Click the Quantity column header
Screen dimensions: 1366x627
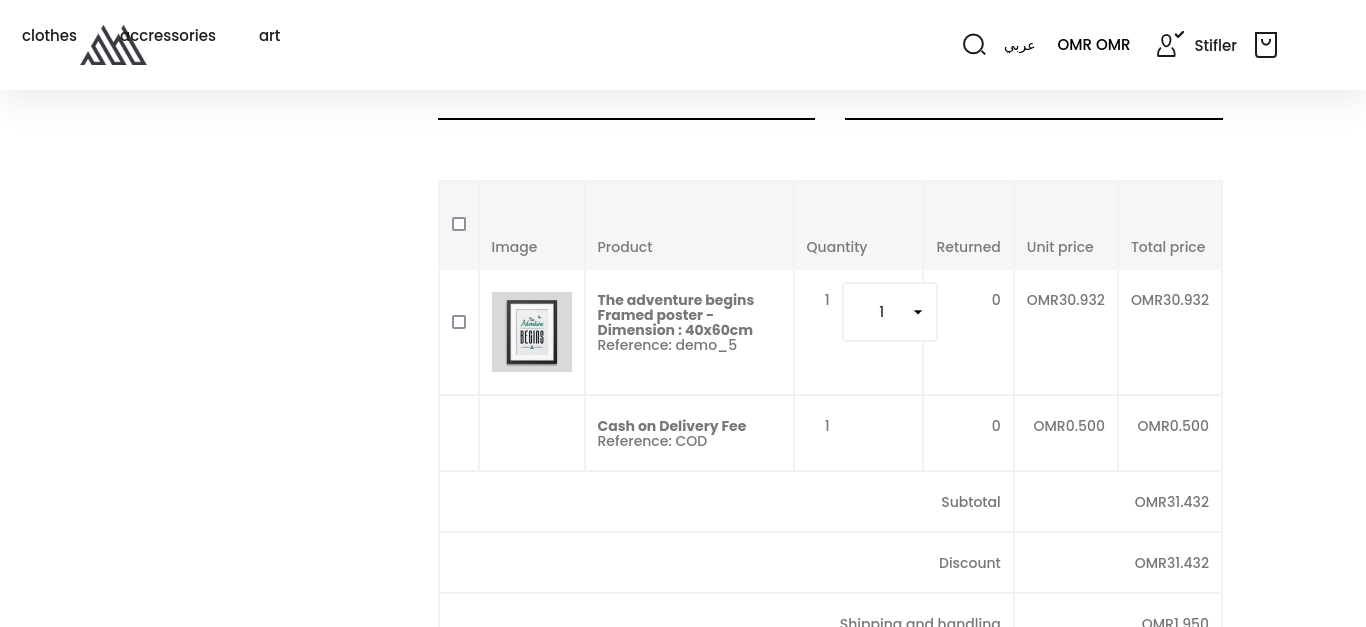pyautogui.click(x=836, y=247)
